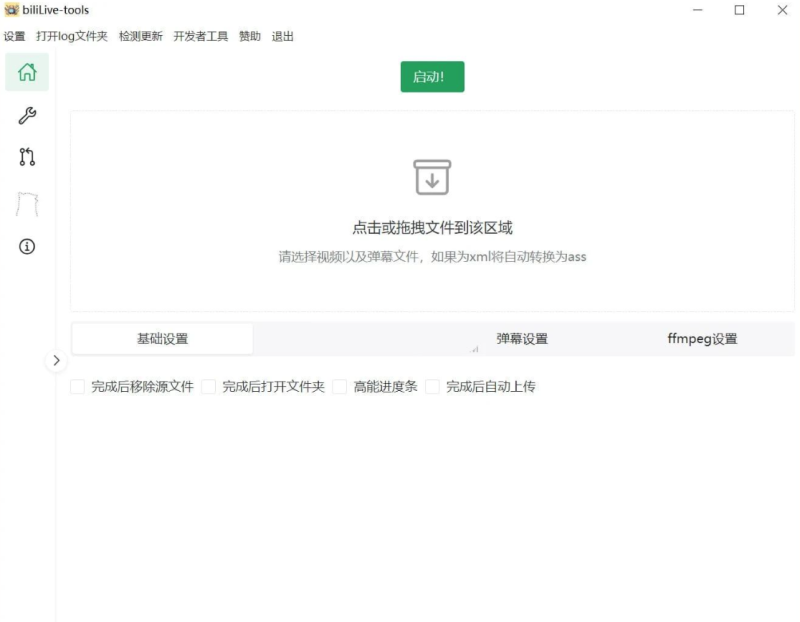Open the wrench tools page
800x622 pixels.
[27, 115]
